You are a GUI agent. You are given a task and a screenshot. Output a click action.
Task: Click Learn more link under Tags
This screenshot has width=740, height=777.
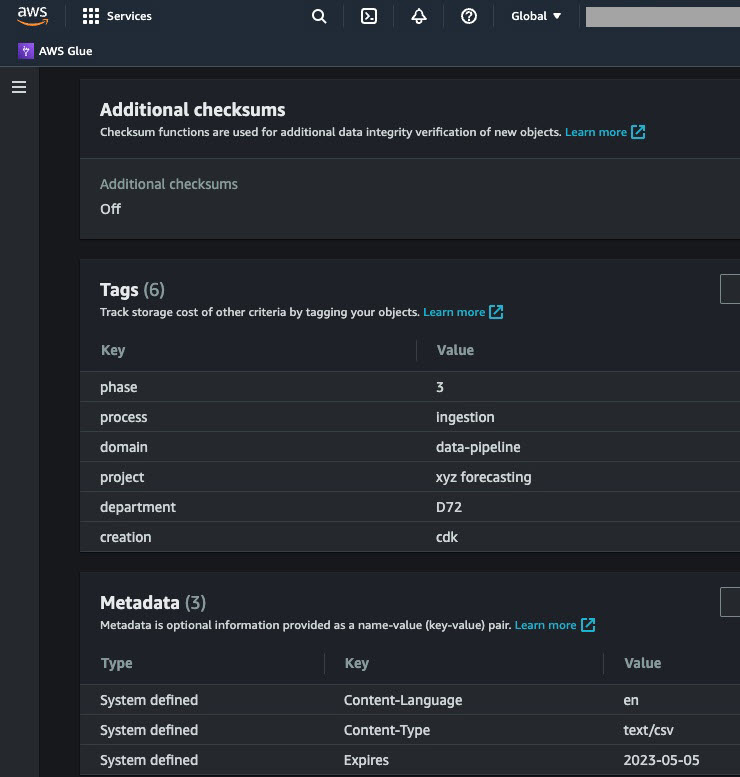point(462,312)
